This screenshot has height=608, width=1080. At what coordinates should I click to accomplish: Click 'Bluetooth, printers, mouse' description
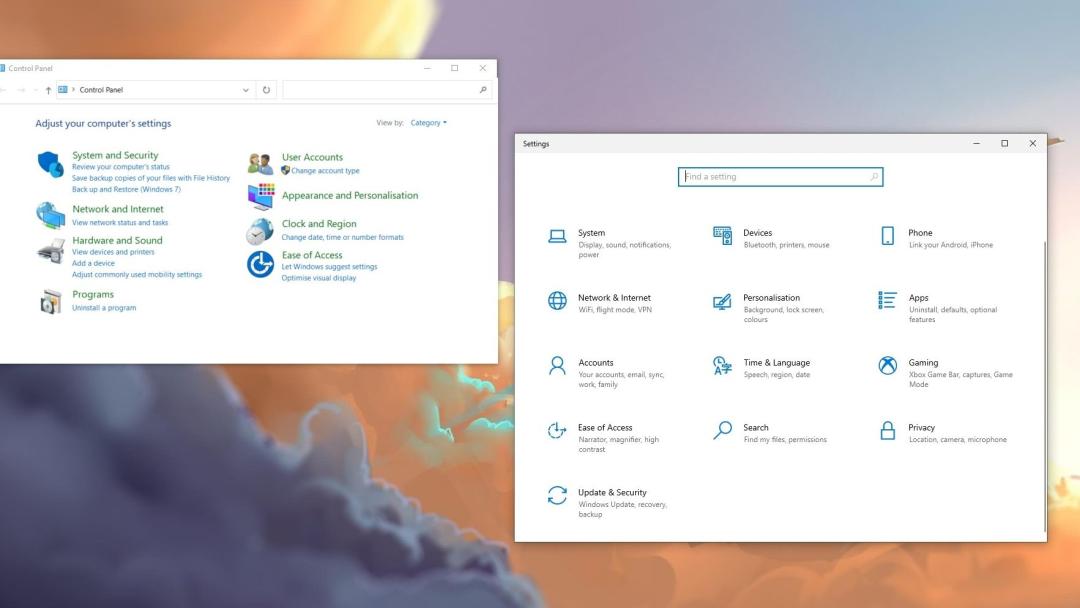click(x=787, y=244)
